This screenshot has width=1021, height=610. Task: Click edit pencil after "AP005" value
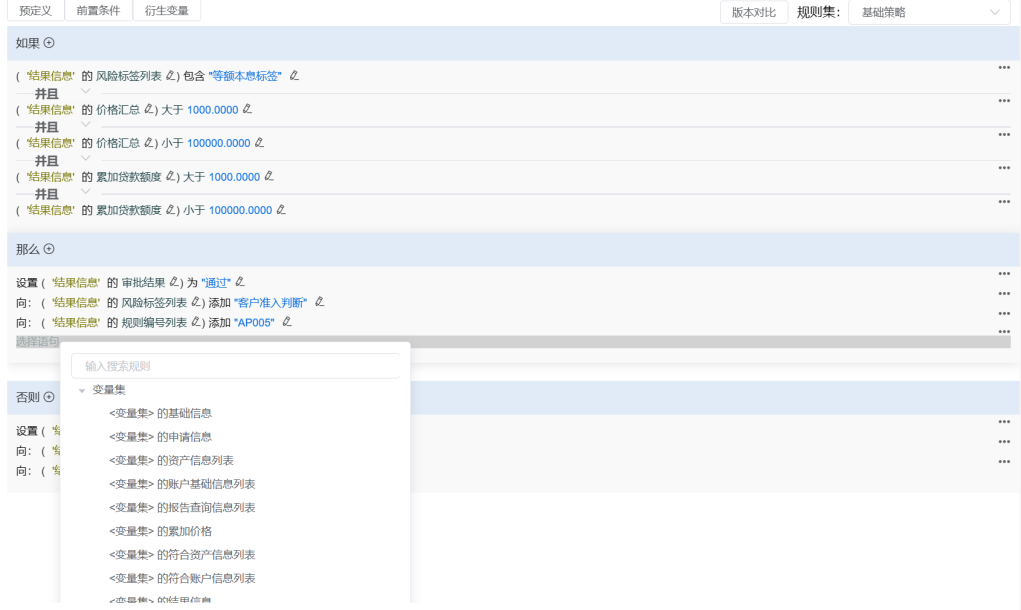(287, 322)
